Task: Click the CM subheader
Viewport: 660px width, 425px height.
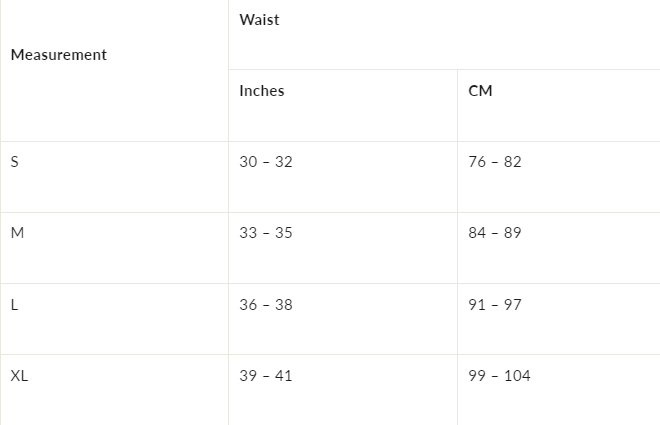Action: 480,91
